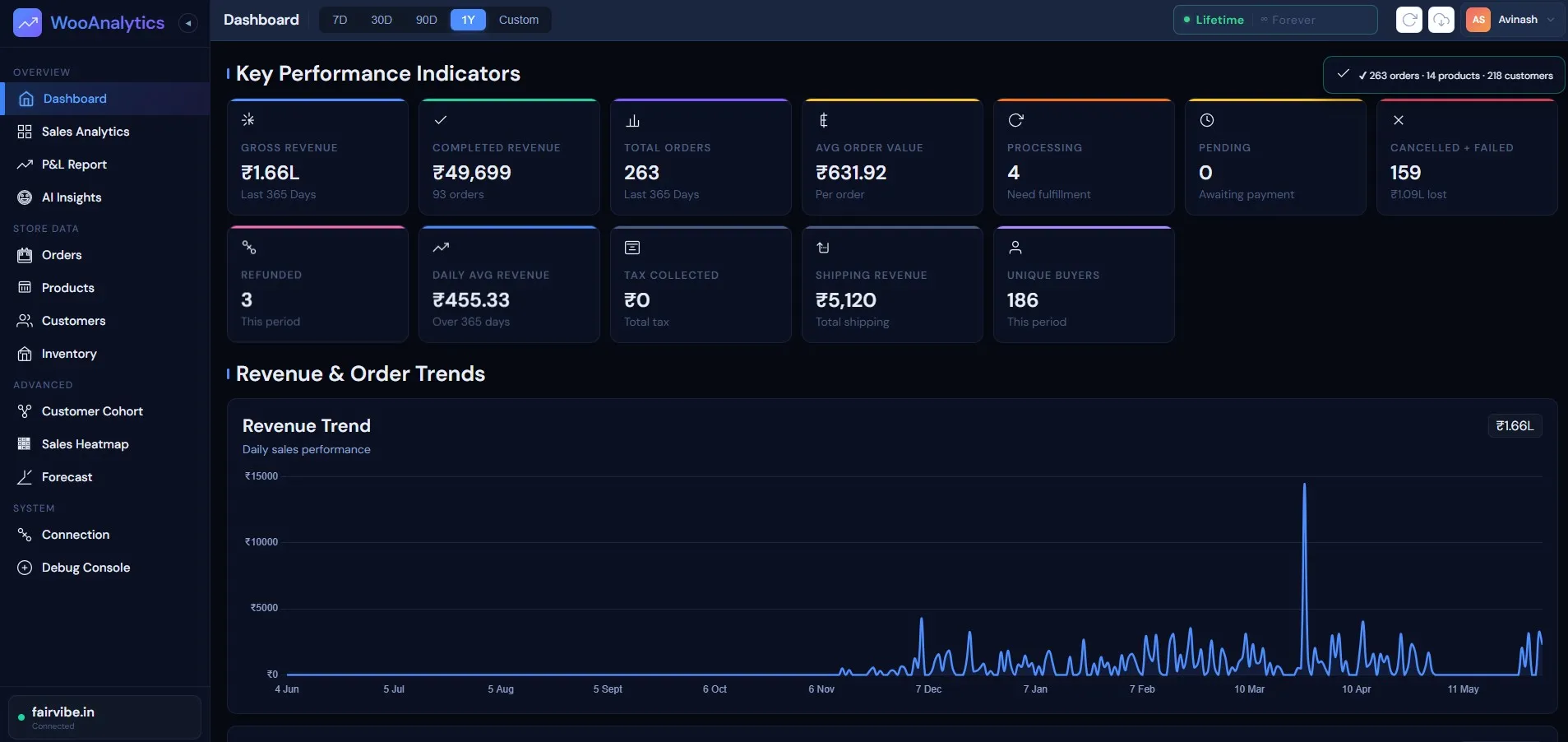
Task: Click the refresh data icon button
Action: [1409, 20]
